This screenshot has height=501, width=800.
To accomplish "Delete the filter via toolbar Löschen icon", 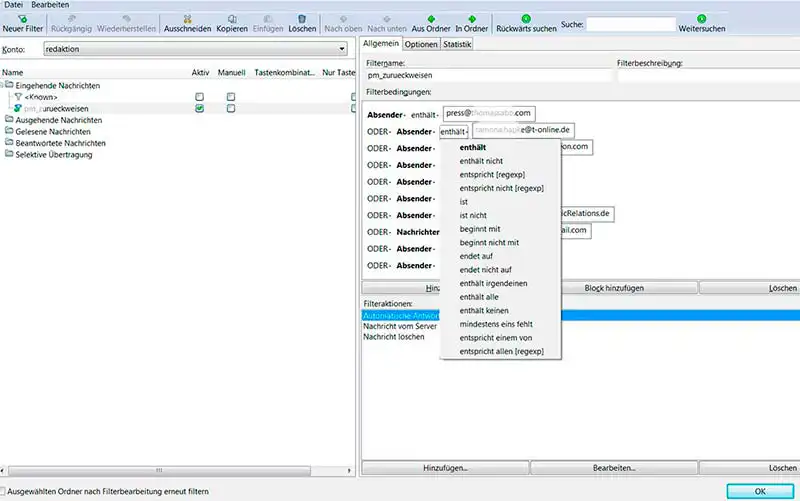I will (x=302, y=19).
